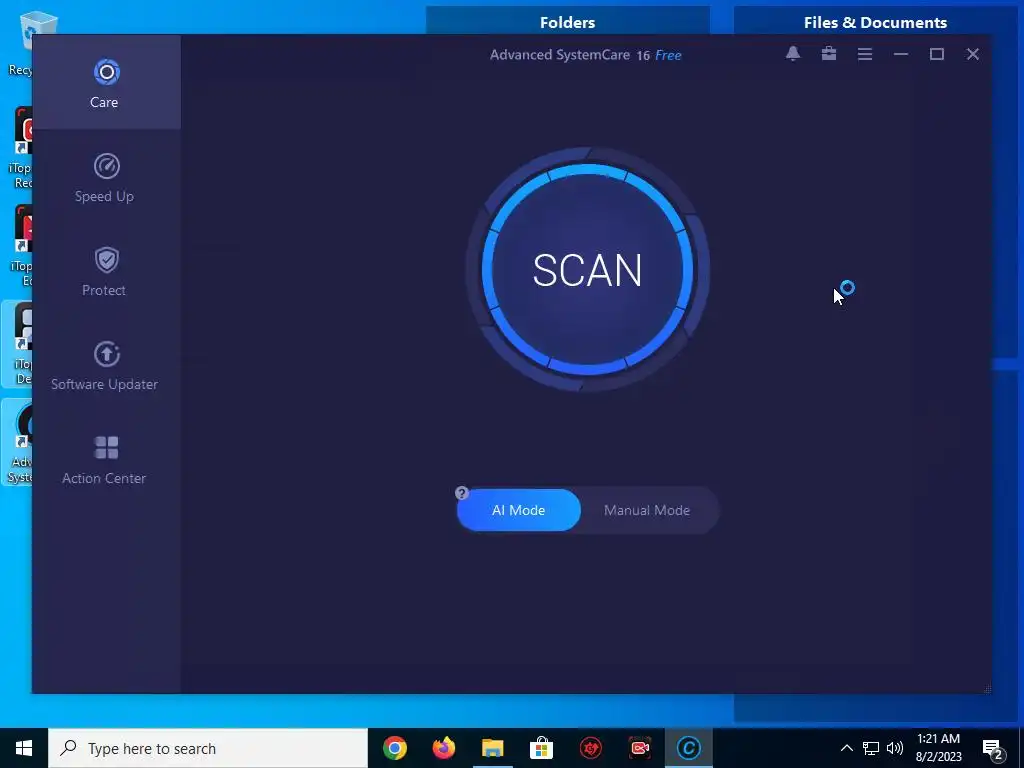This screenshot has width=1024, height=768.
Task: Open the volume tray icon
Action: (x=895, y=748)
